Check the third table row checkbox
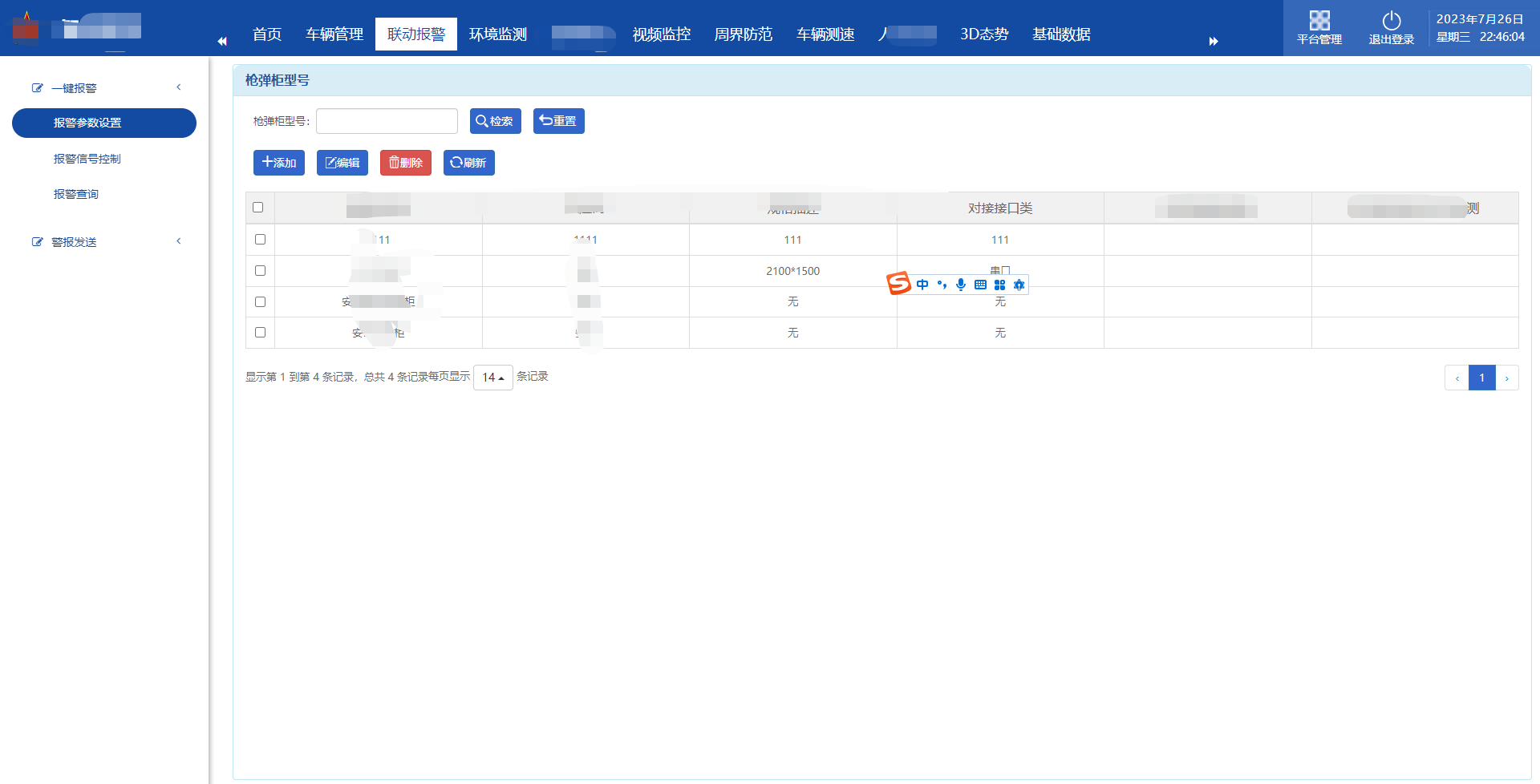The width and height of the screenshot is (1540, 784). coord(260,301)
